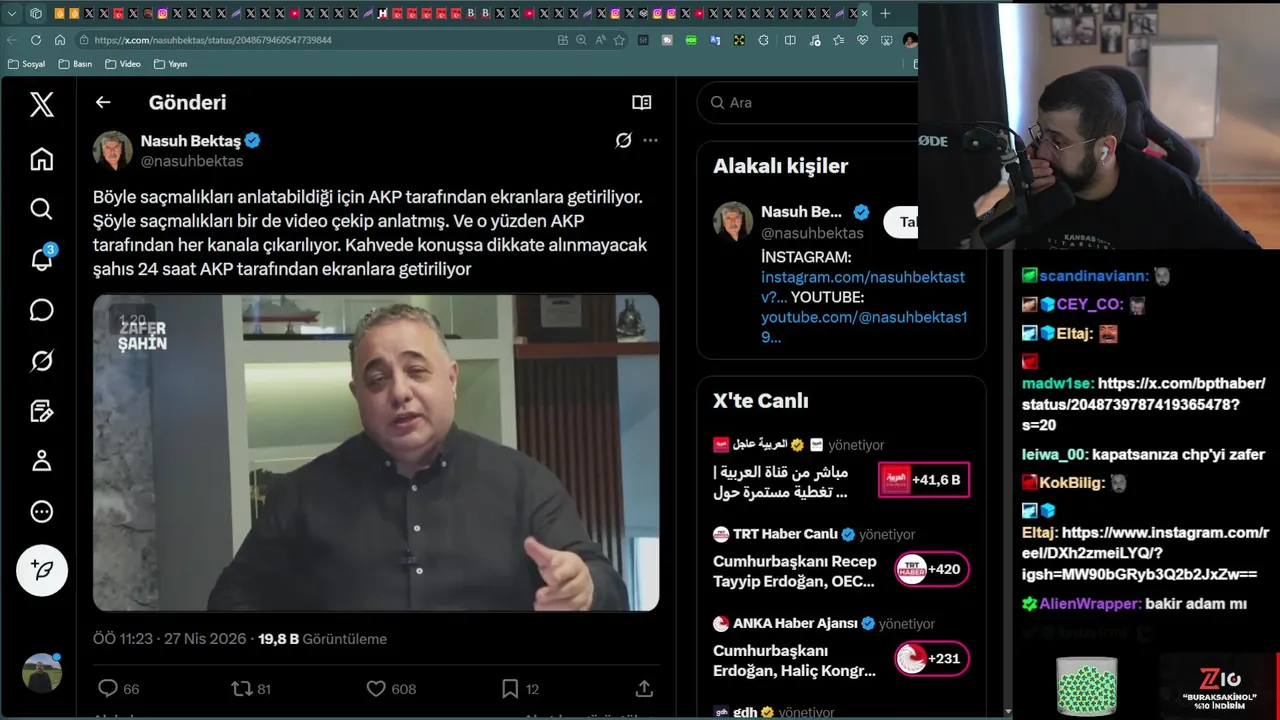1280x720 pixels.
Task: Open Profile person icon in sidebar
Action: (x=41, y=461)
